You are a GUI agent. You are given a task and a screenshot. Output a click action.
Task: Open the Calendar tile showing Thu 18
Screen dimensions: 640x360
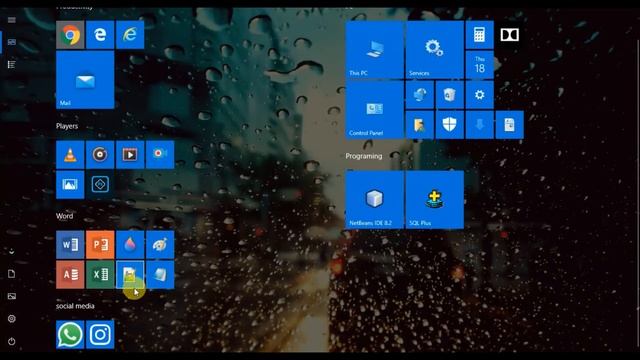pyautogui.click(x=480, y=65)
